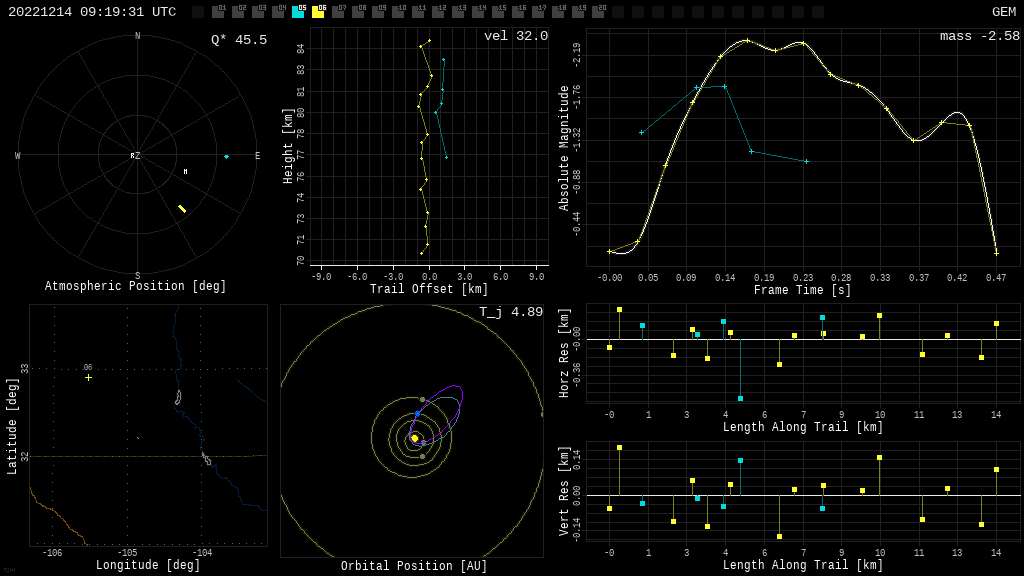Click the gray station 20 indicator box
This screenshot has width=1024, height=576.
[598, 12]
